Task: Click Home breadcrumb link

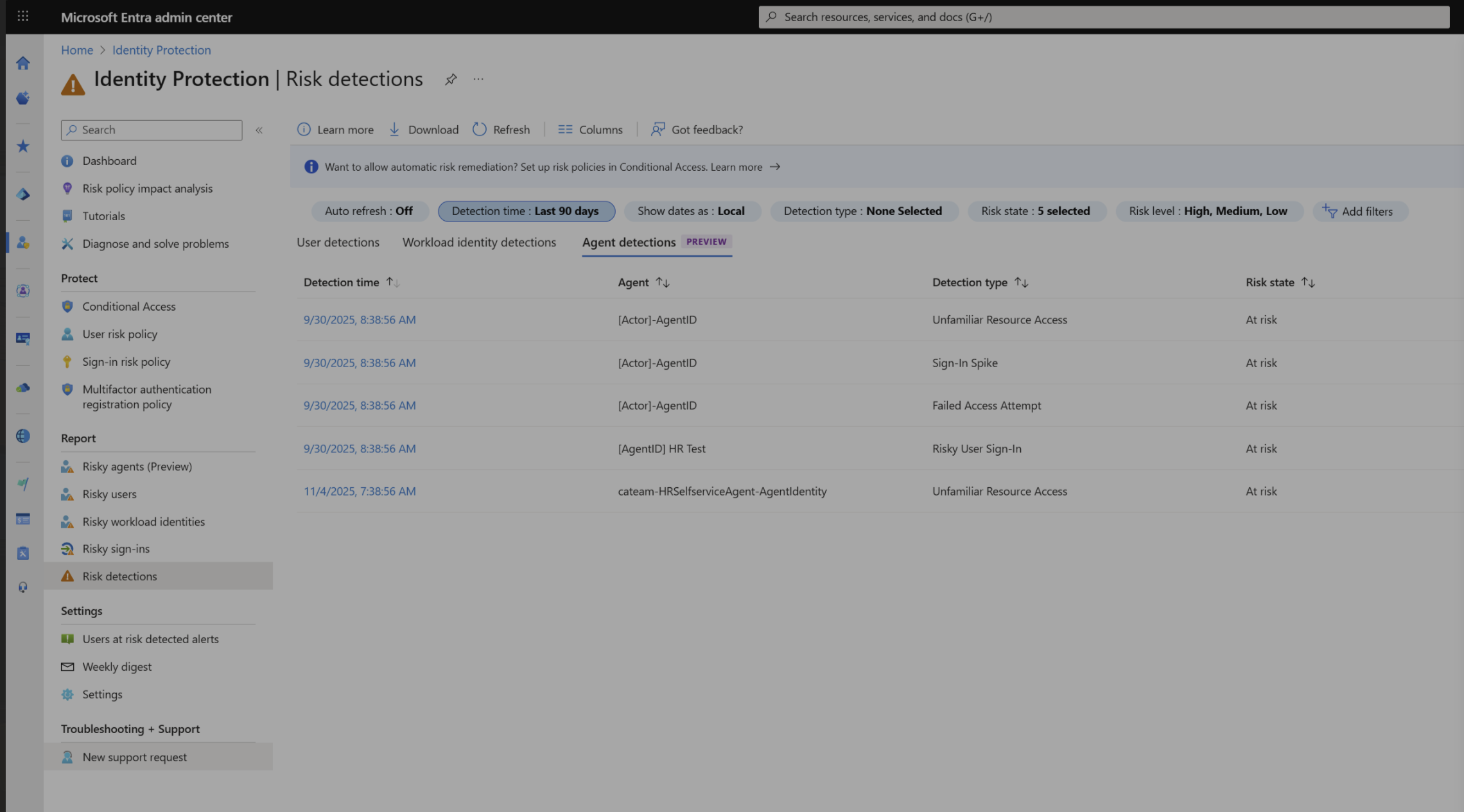Action: point(77,50)
